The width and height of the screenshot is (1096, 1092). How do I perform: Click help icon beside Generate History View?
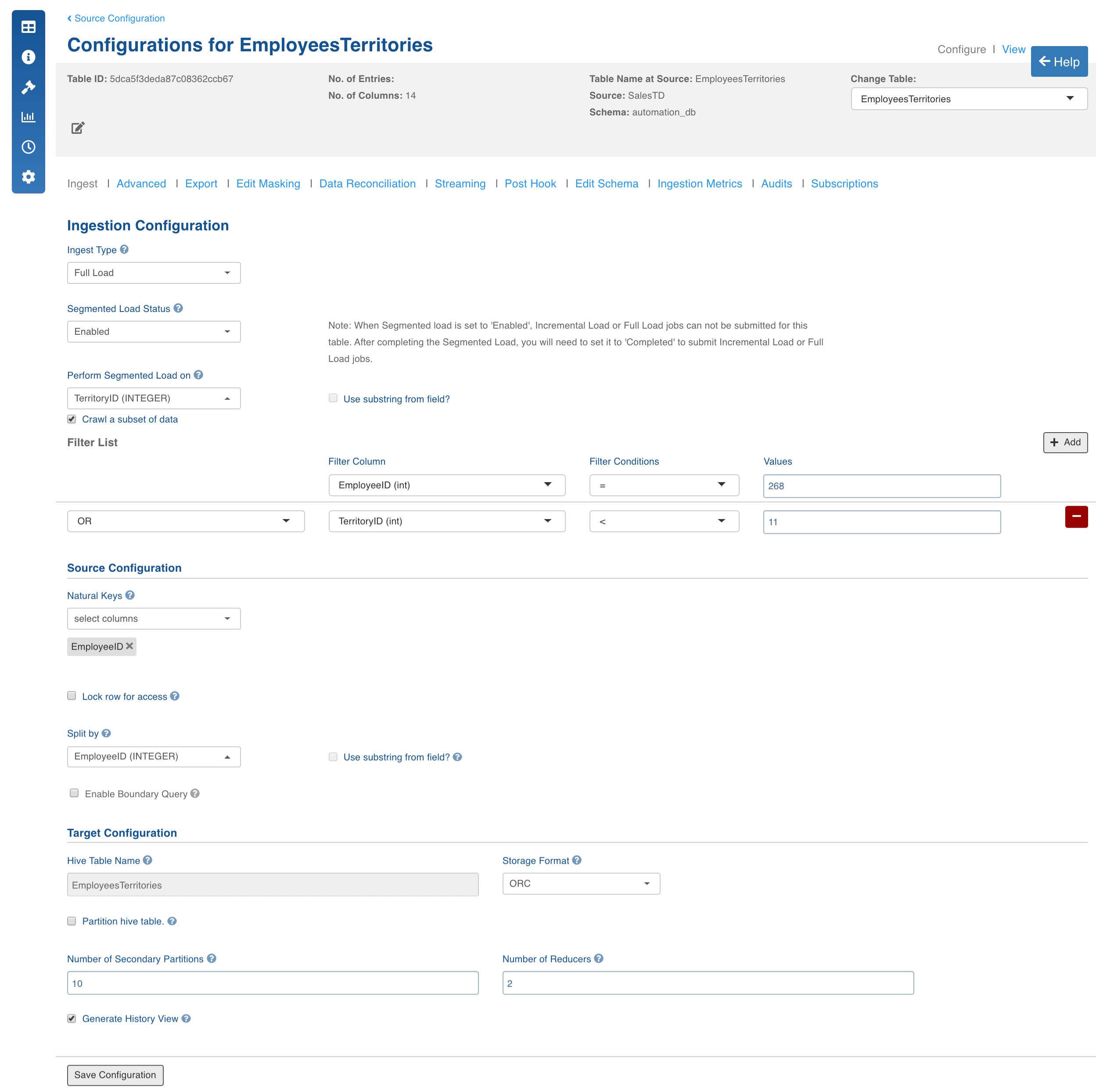pyautogui.click(x=186, y=1018)
